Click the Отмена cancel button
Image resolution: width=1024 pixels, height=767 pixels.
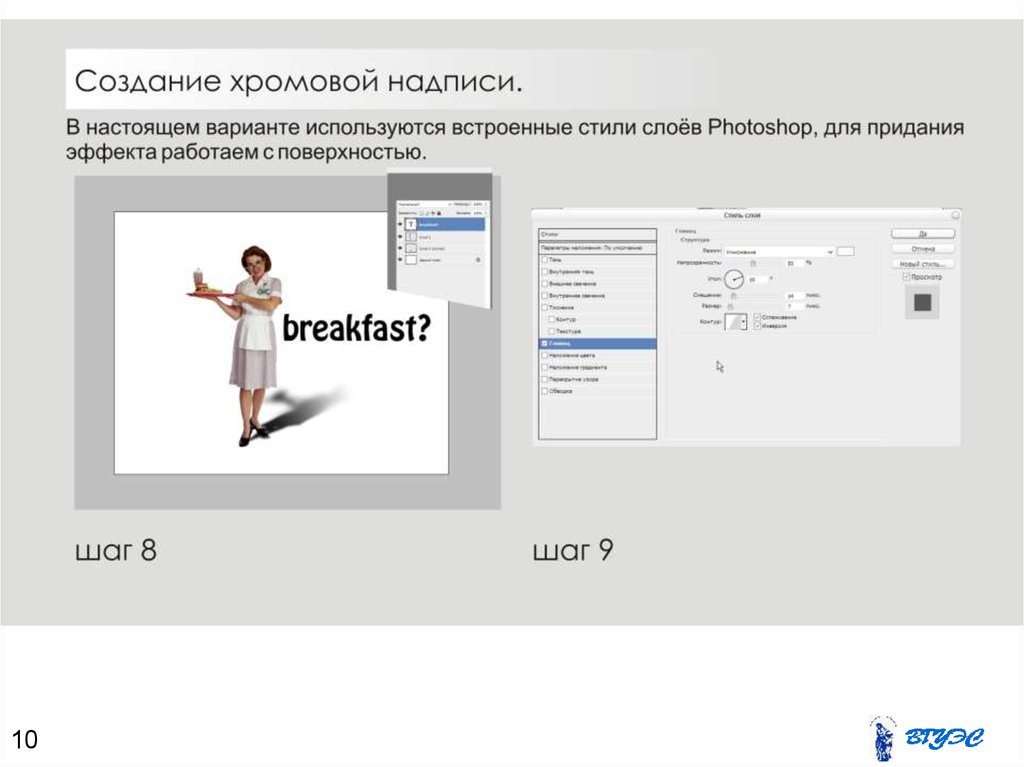pyautogui.click(x=923, y=249)
